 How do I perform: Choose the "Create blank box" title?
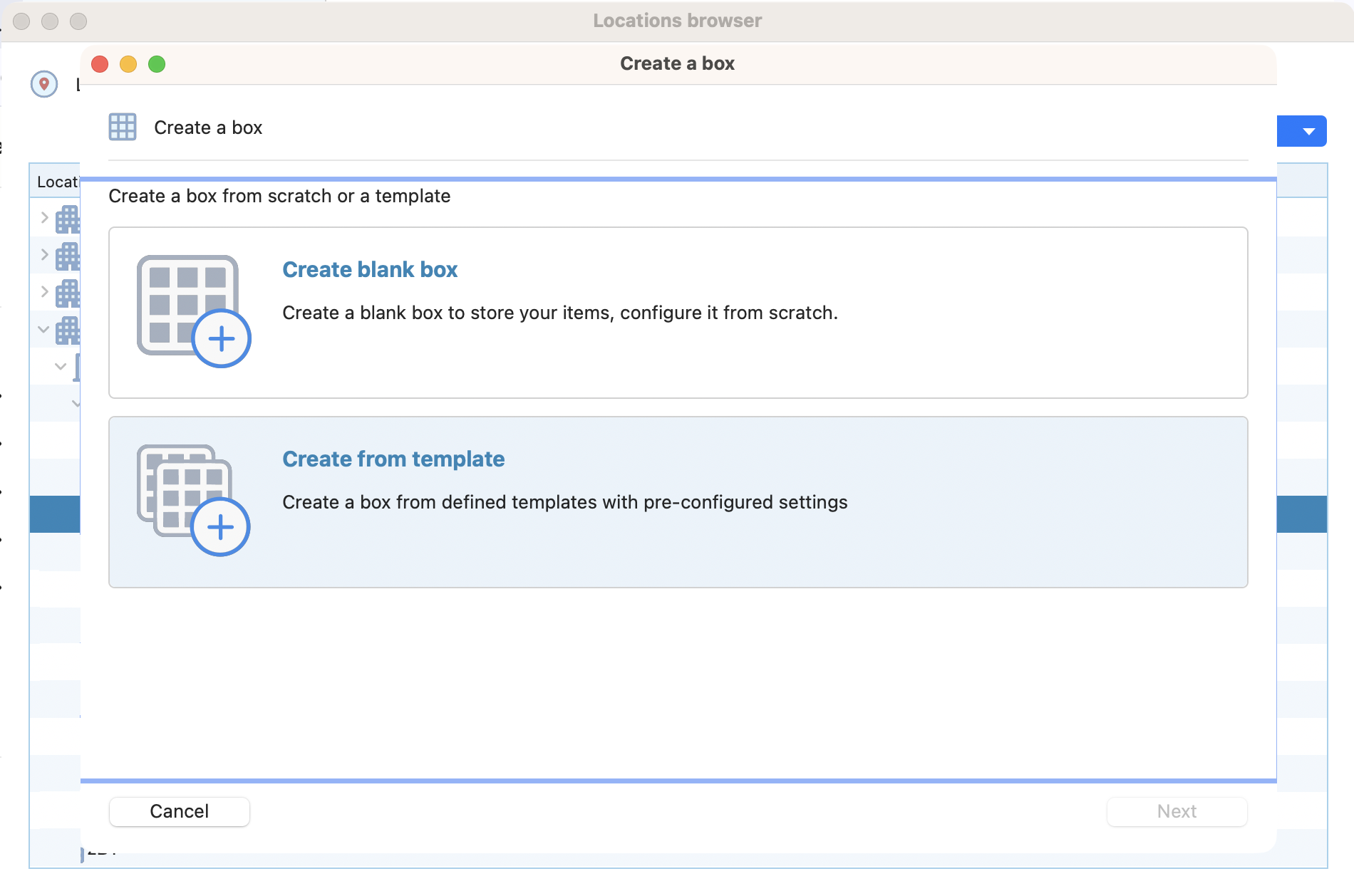click(x=370, y=270)
